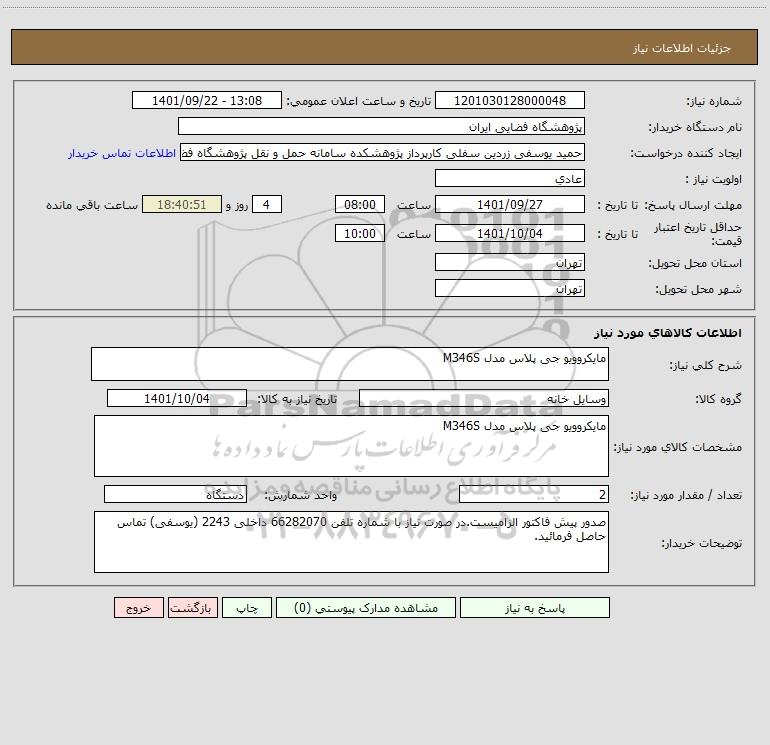Viewport: 770px width, 745px height.
Task: Click label استان محل تحویل
Action: [695, 264]
